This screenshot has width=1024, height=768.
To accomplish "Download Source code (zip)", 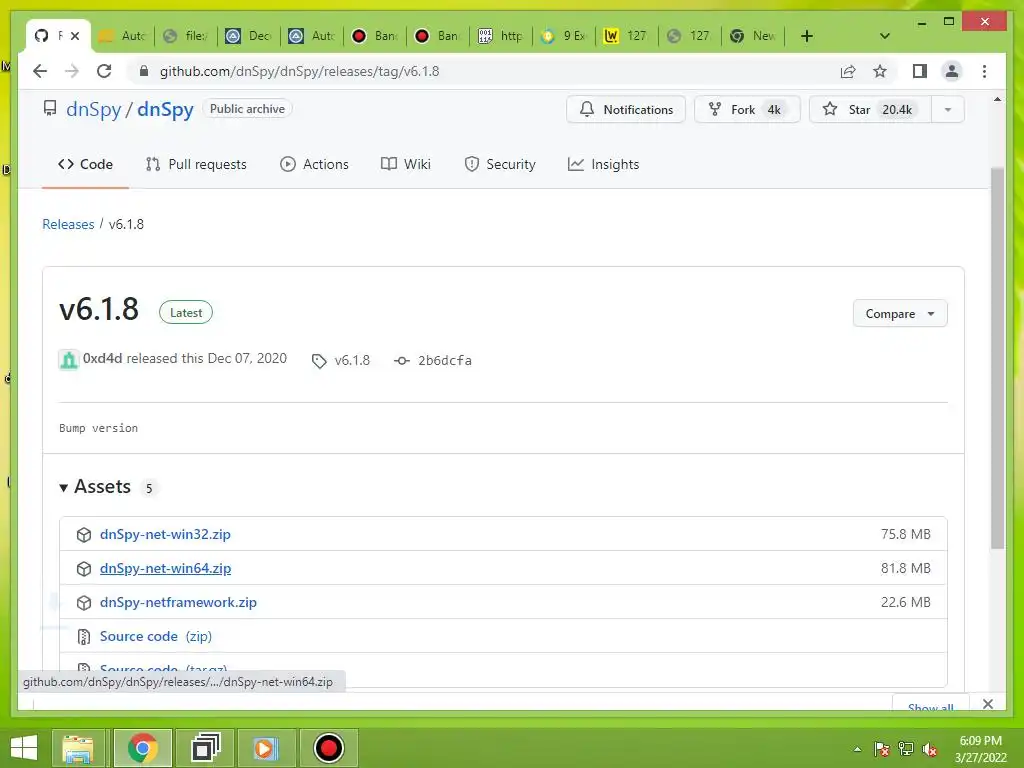I will 155,636.
